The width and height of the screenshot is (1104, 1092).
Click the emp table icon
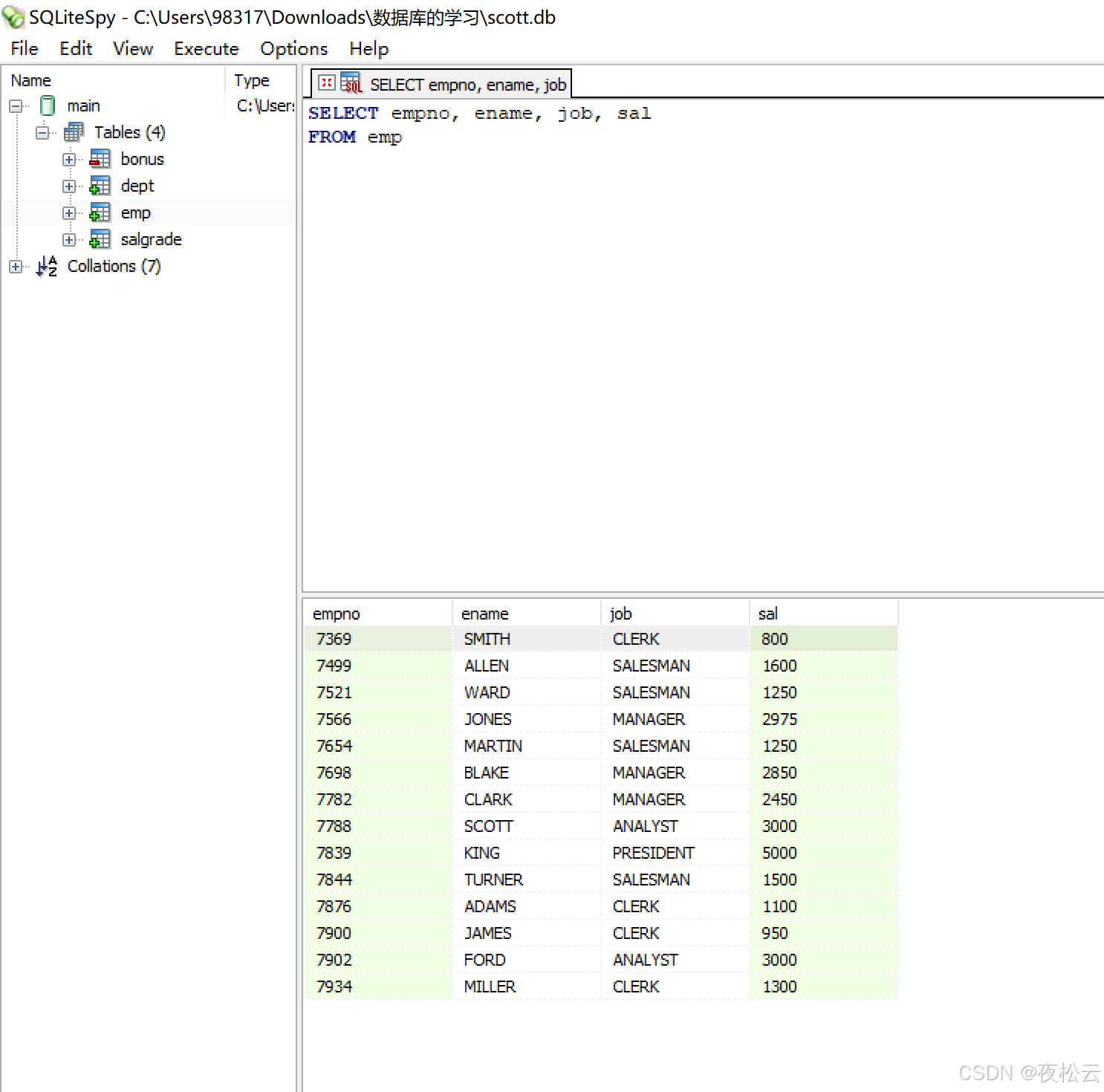point(99,212)
